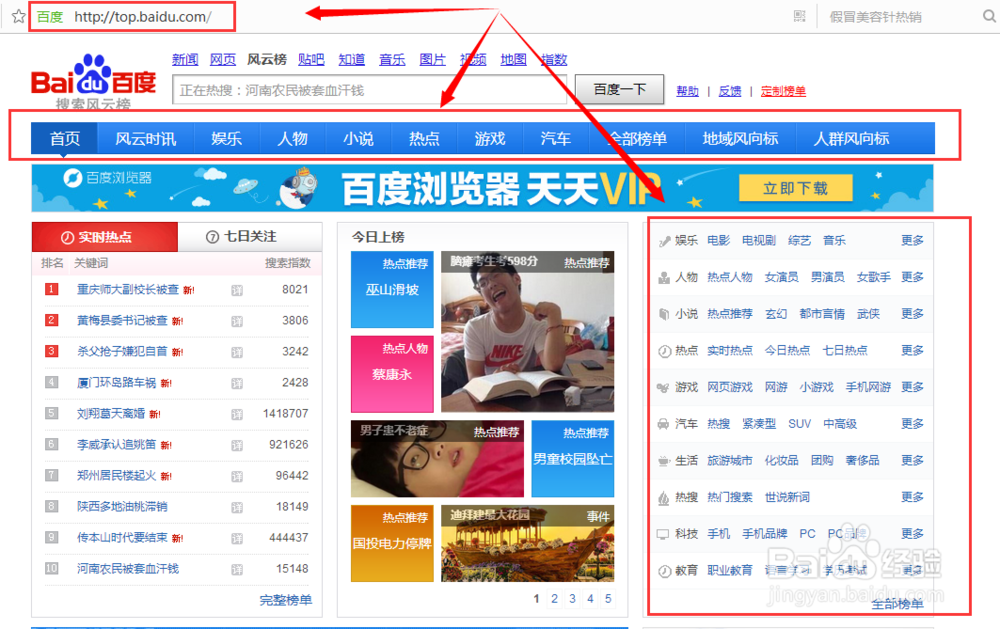Screen dimensions: 1000x629
Task: Click the Baidu search input field
Action: click(370, 90)
